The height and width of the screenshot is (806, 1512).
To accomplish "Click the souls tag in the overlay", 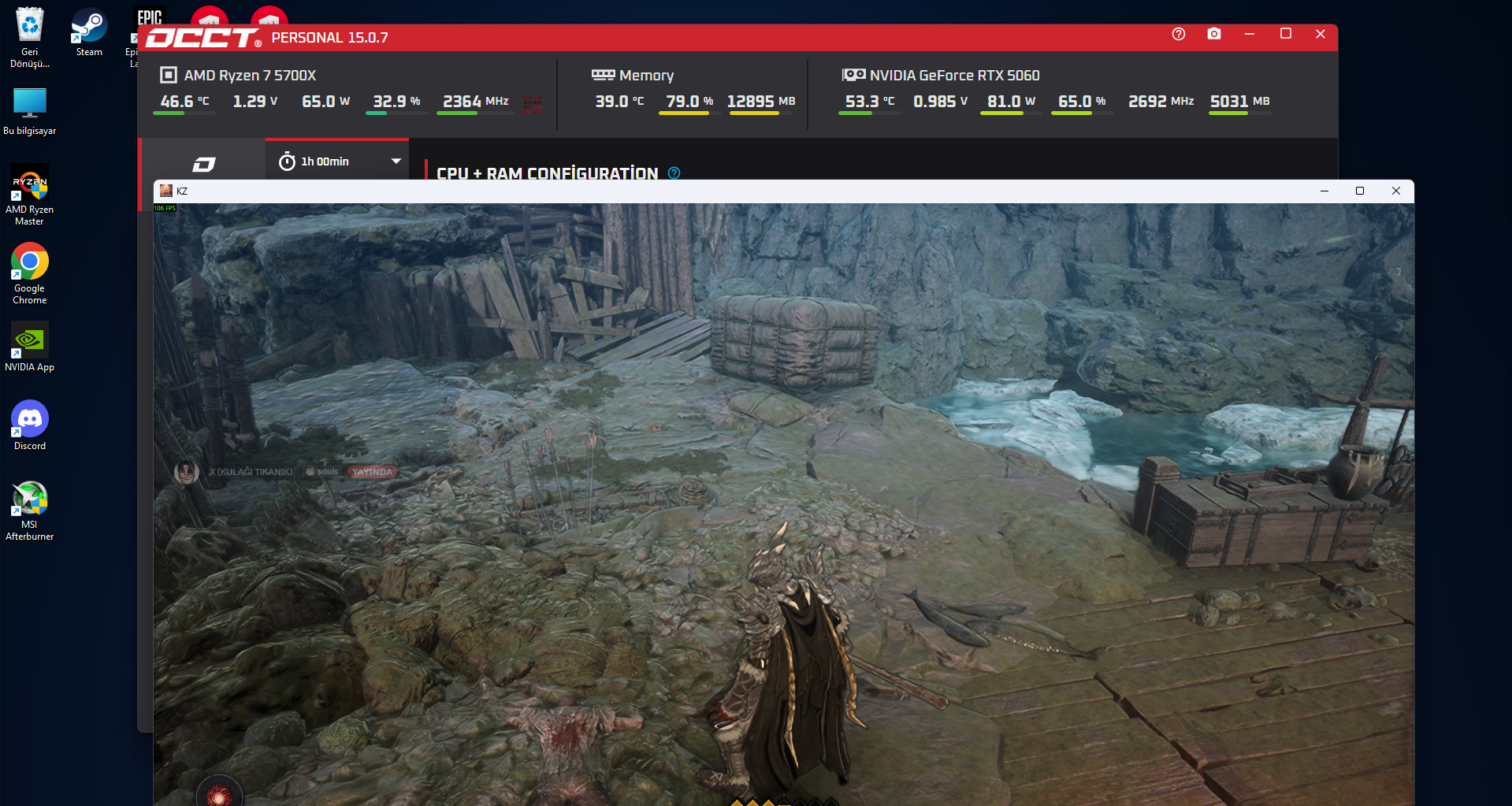I will pos(322,472).
